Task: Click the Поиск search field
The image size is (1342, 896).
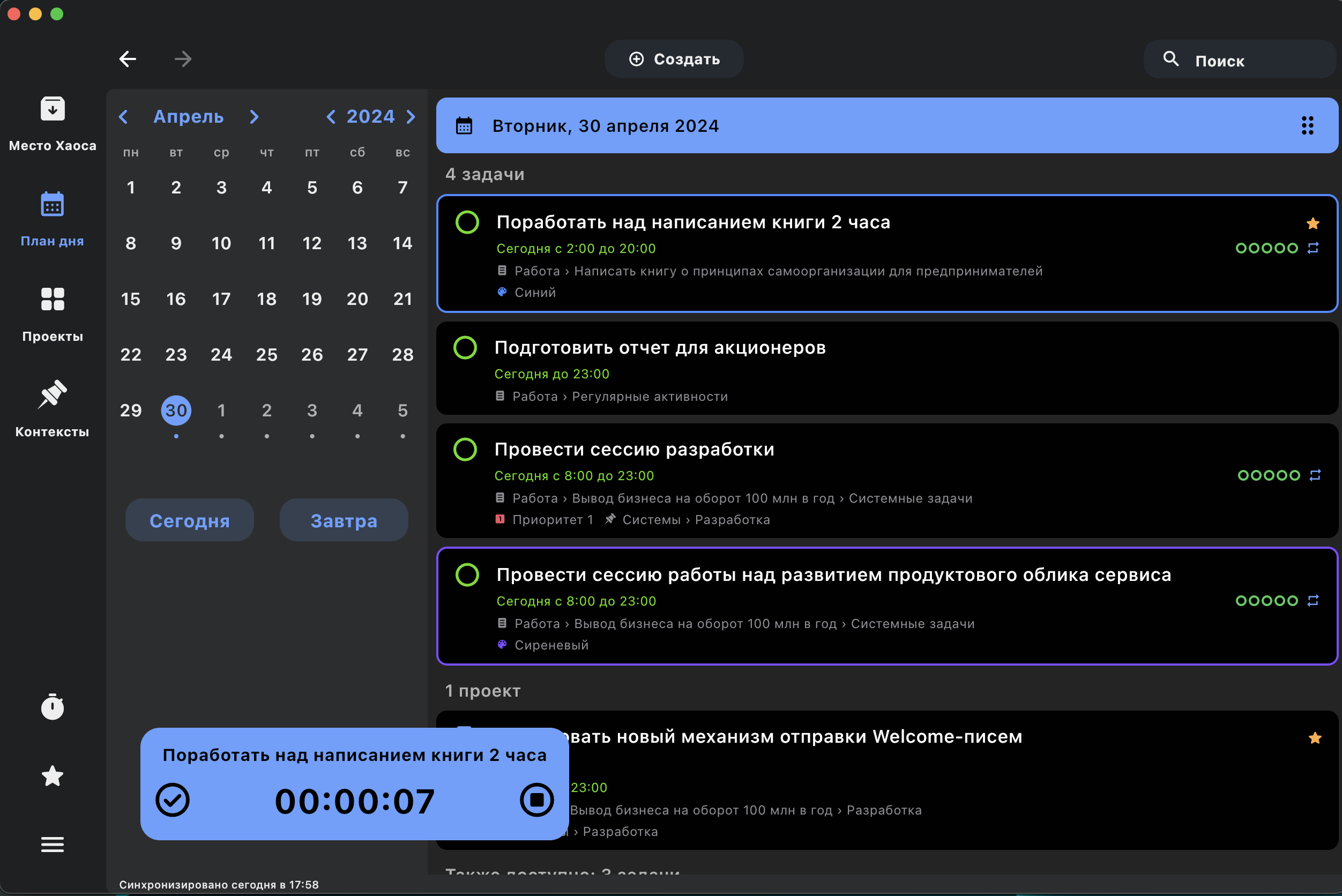Action: 1239,59
